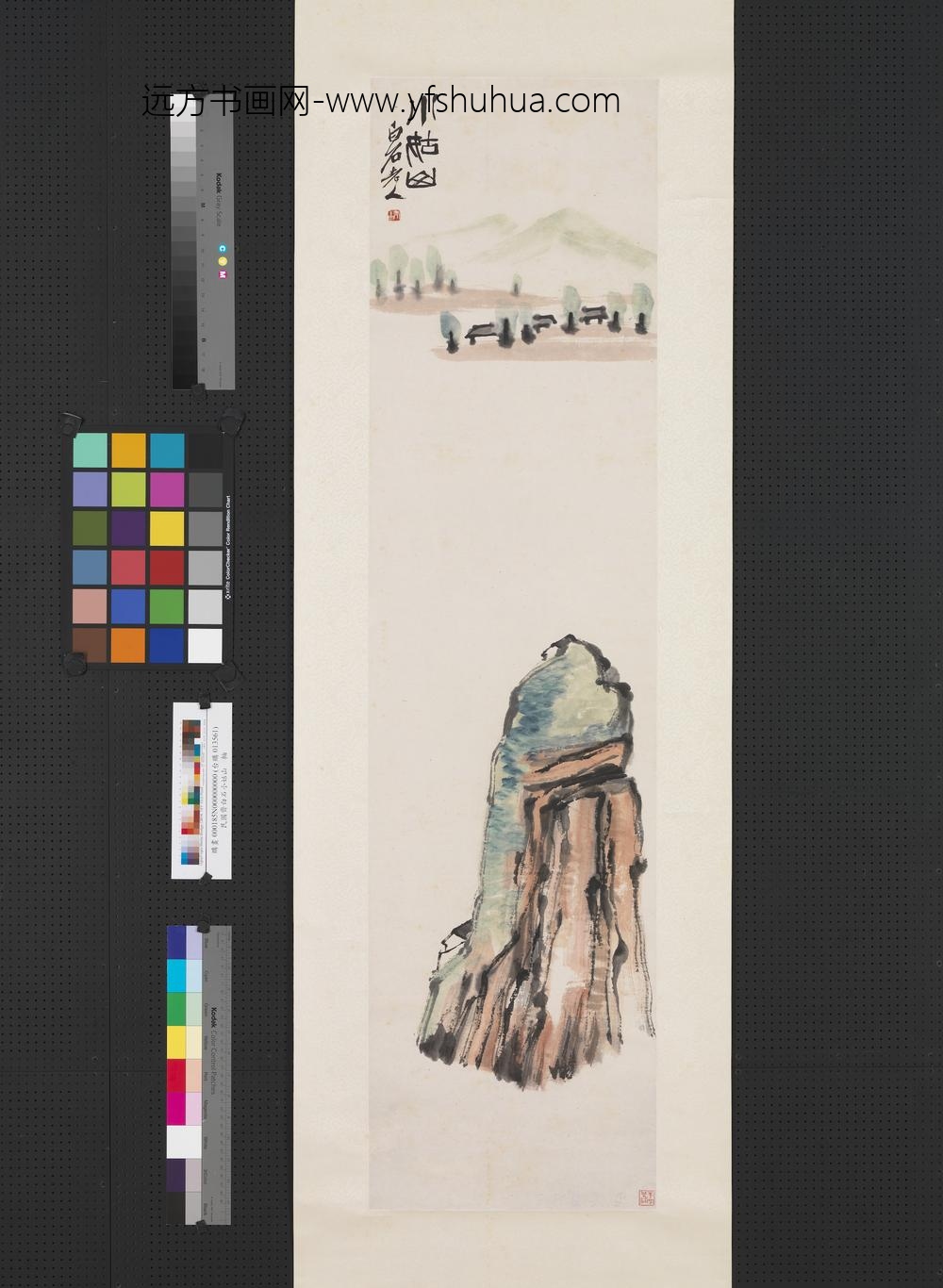Click the small pixelated color label card
943x1288 pixels.
click(x=201, y=790)
